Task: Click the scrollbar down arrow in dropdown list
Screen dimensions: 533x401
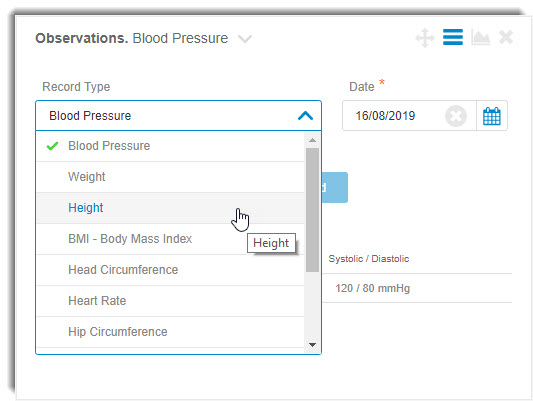Action: [312, 345]
